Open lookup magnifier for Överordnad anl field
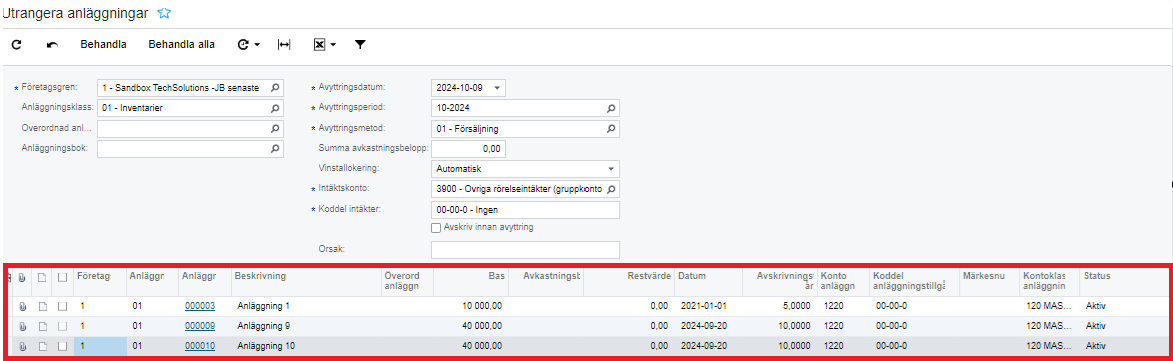This screenshot has width=1173, height=361. point(275,129)
